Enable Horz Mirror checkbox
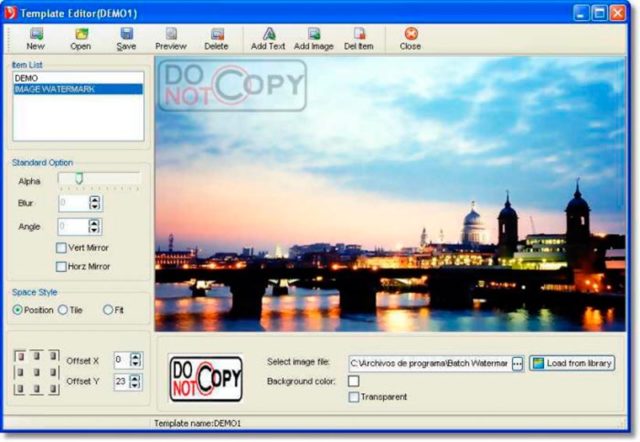The image size is (640, 442). pos(61,267)
